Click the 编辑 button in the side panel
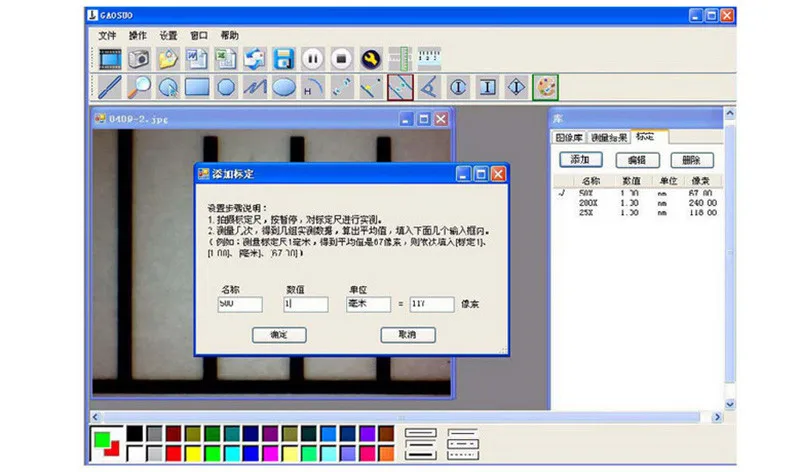The image size is (800, 472). coord(637,160)
